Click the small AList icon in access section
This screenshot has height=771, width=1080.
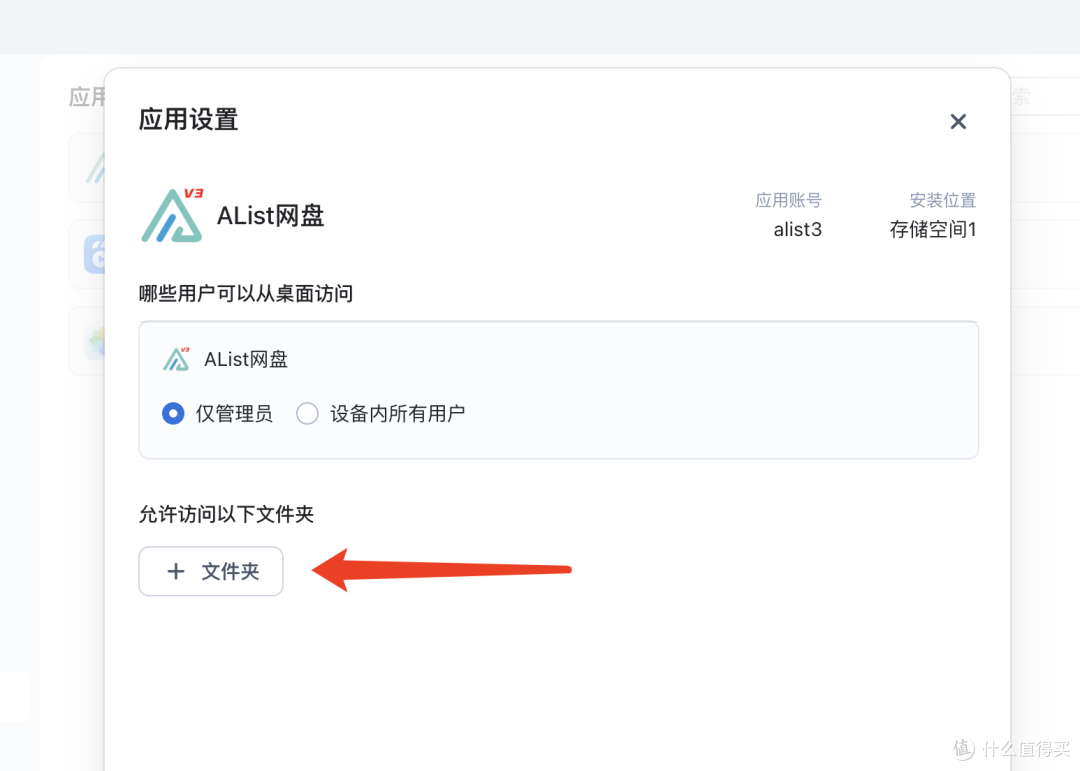(174, 357)
